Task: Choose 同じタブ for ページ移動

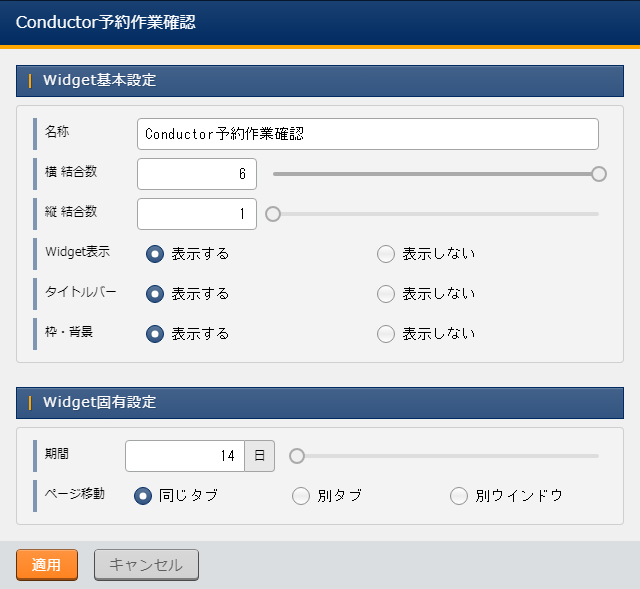Action: [x=143, y=496]
